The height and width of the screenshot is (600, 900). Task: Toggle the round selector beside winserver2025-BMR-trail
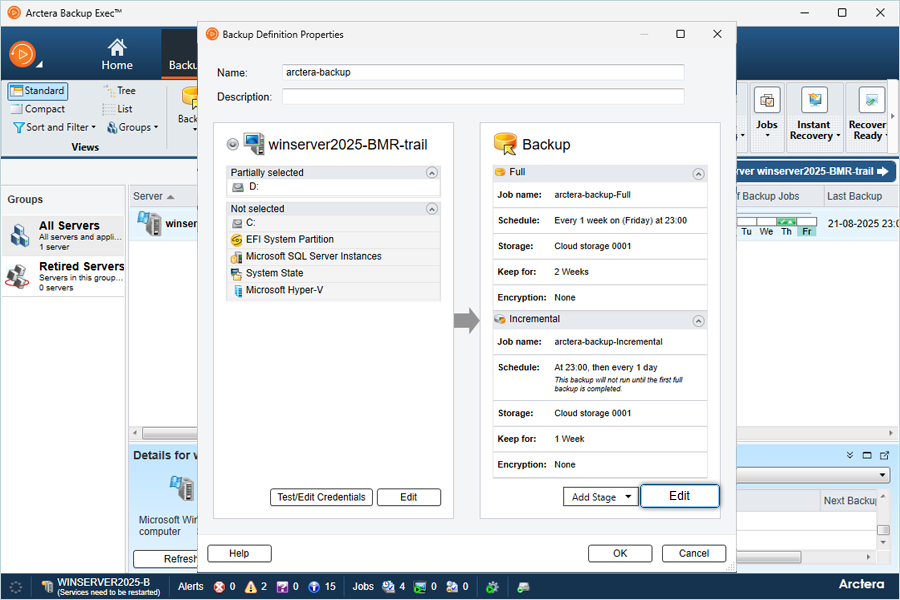coord(232,144)
